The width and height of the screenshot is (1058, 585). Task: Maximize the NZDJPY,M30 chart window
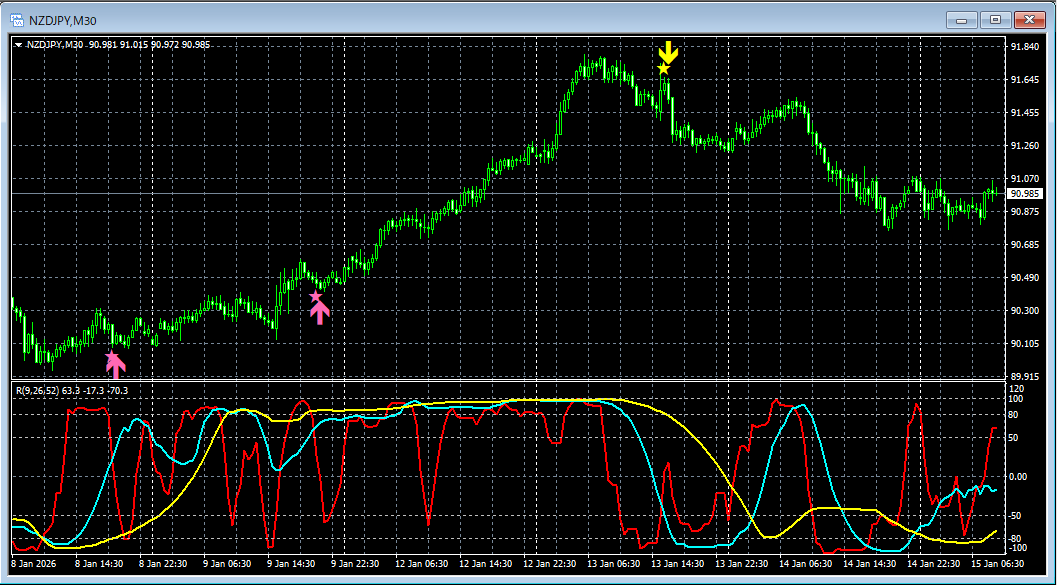tap(995, 19)
